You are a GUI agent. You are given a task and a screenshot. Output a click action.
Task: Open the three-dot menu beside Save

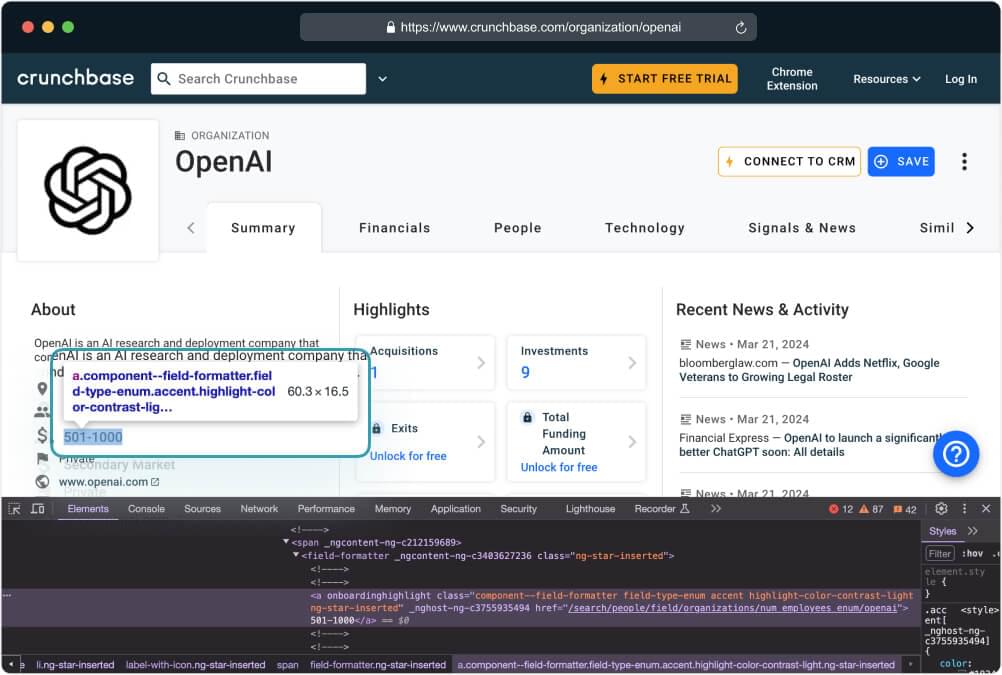point(964,162)
